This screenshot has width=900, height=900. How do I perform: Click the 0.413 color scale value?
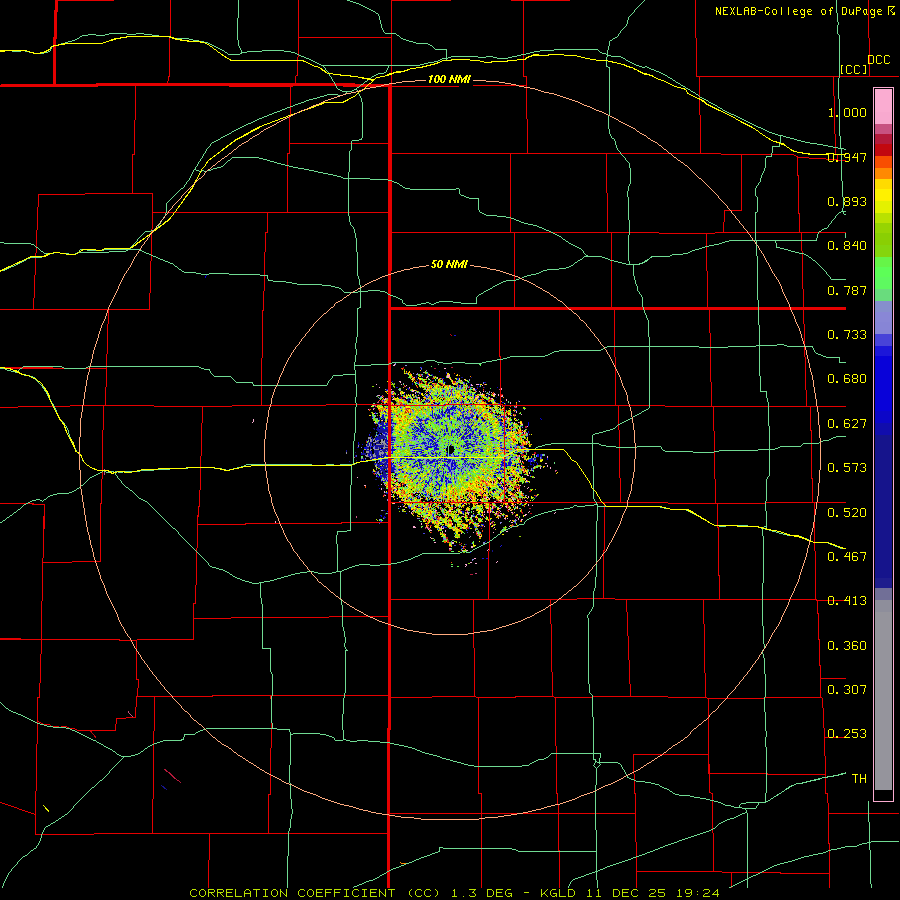847,601
